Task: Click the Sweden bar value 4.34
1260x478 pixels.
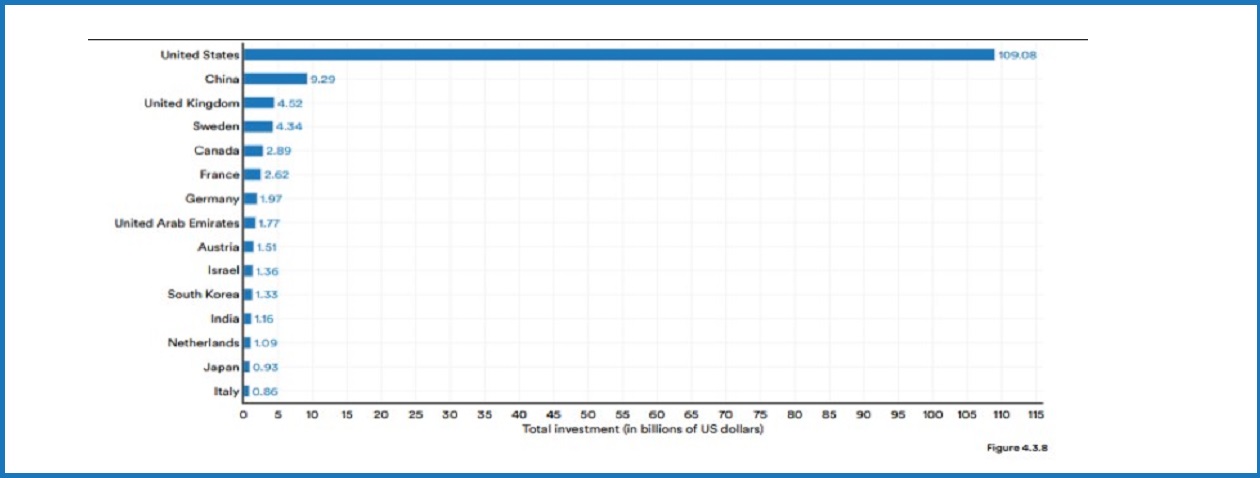Action: point(289,127)
